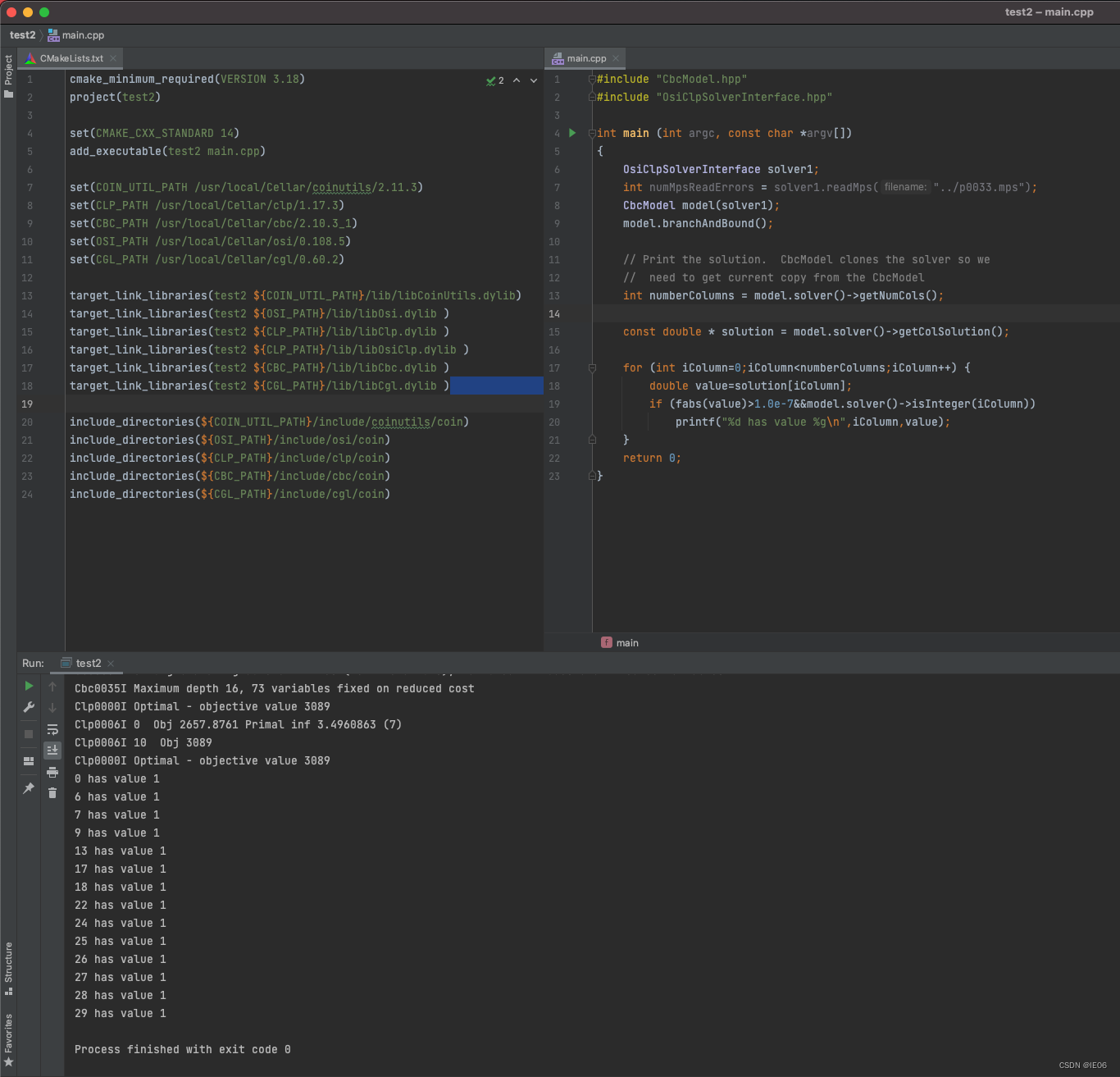
Task: Click the const double * solution line
Action: point(816,332)
